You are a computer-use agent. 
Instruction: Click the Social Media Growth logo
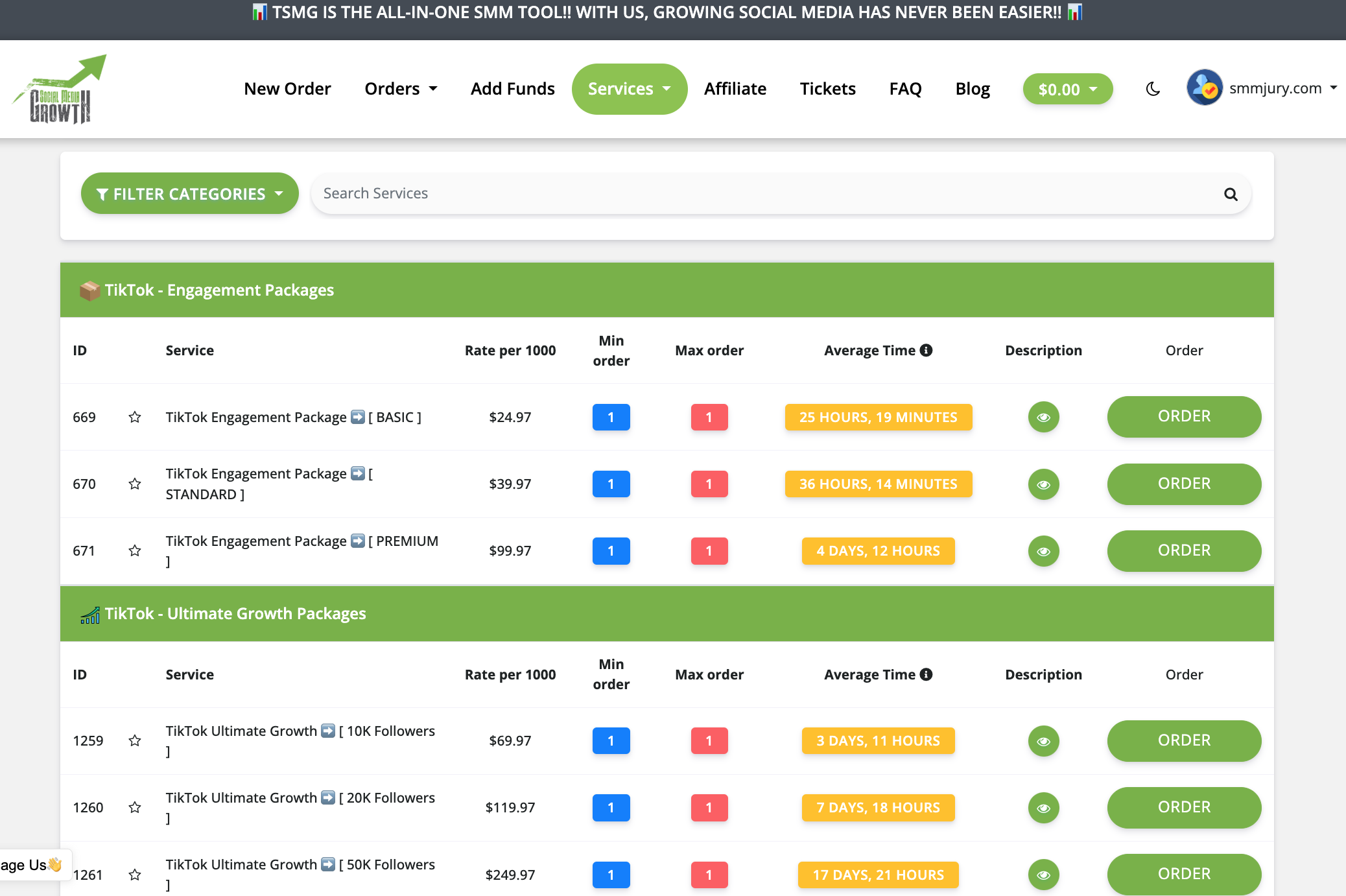point(60,89)
